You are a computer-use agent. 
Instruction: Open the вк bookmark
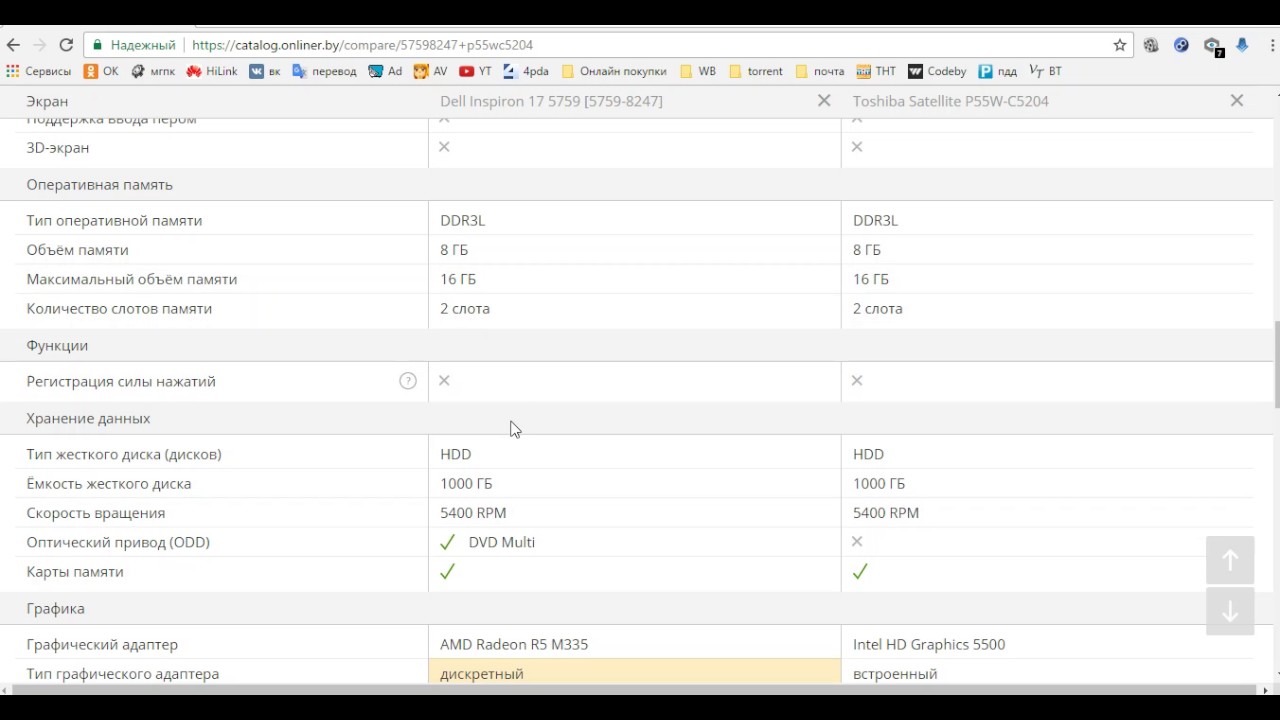click(x=265, y=71)
